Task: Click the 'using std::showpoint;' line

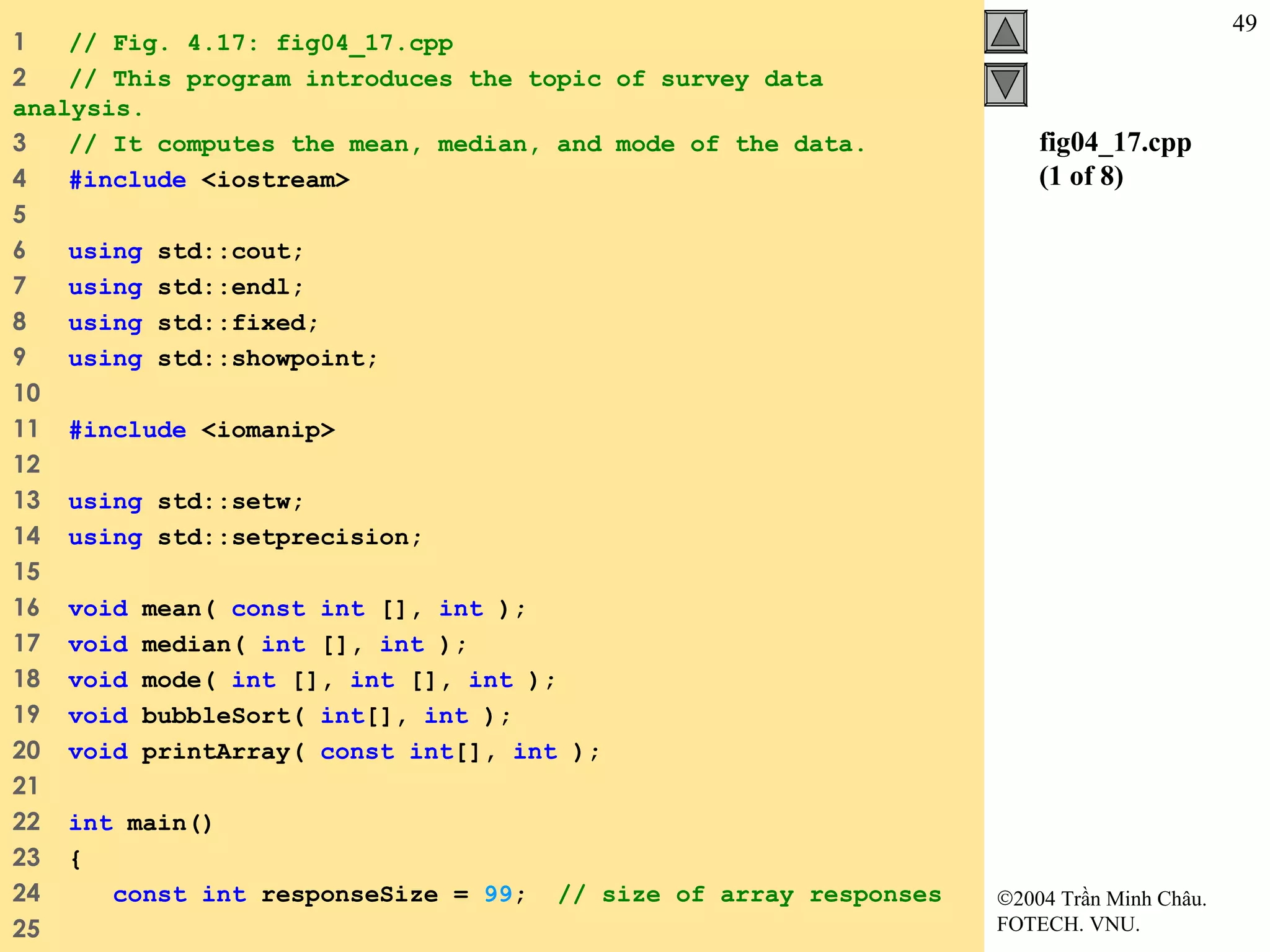Action: tap(223, 359)
